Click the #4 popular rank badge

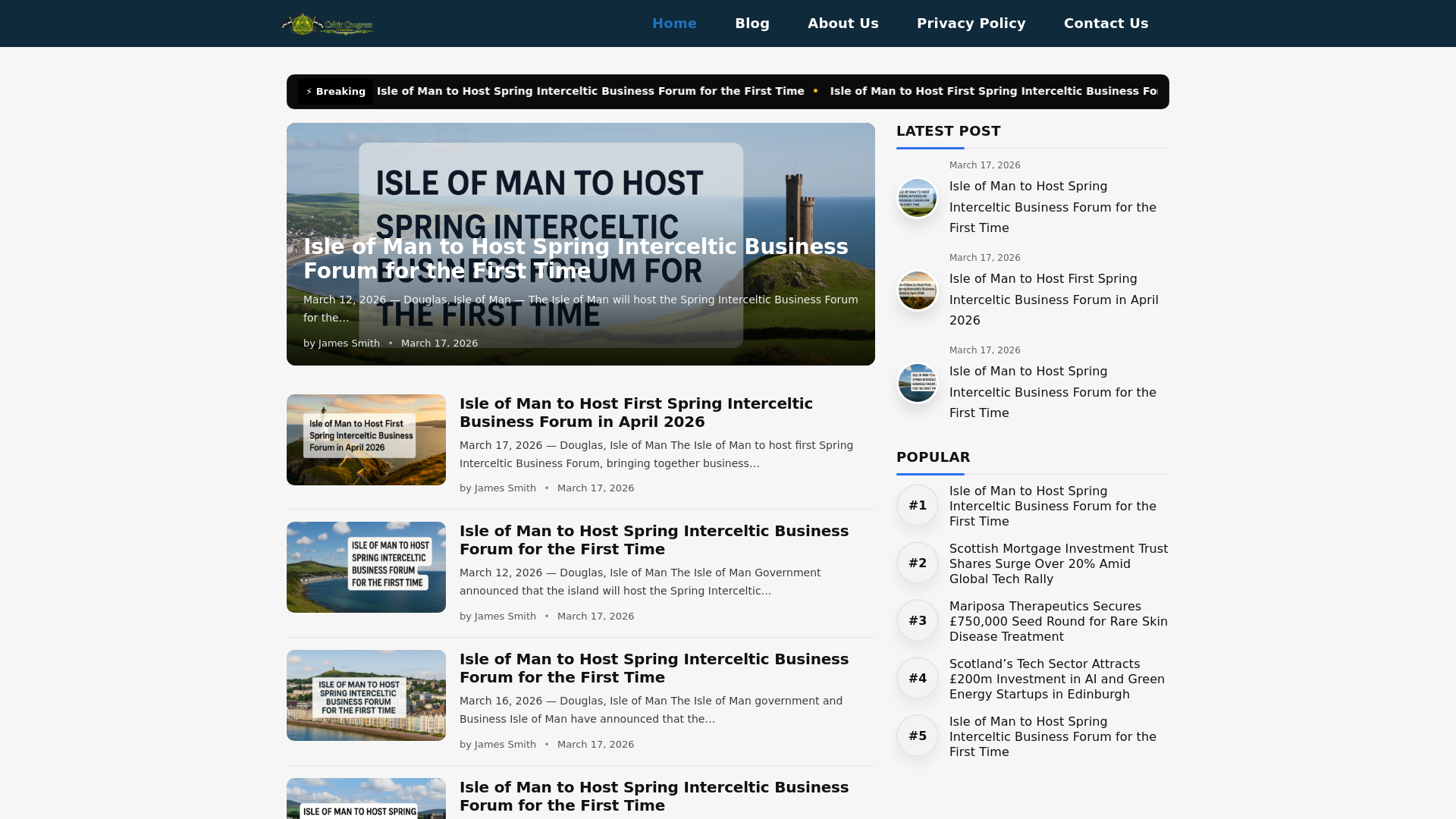[x=918, y=678]
